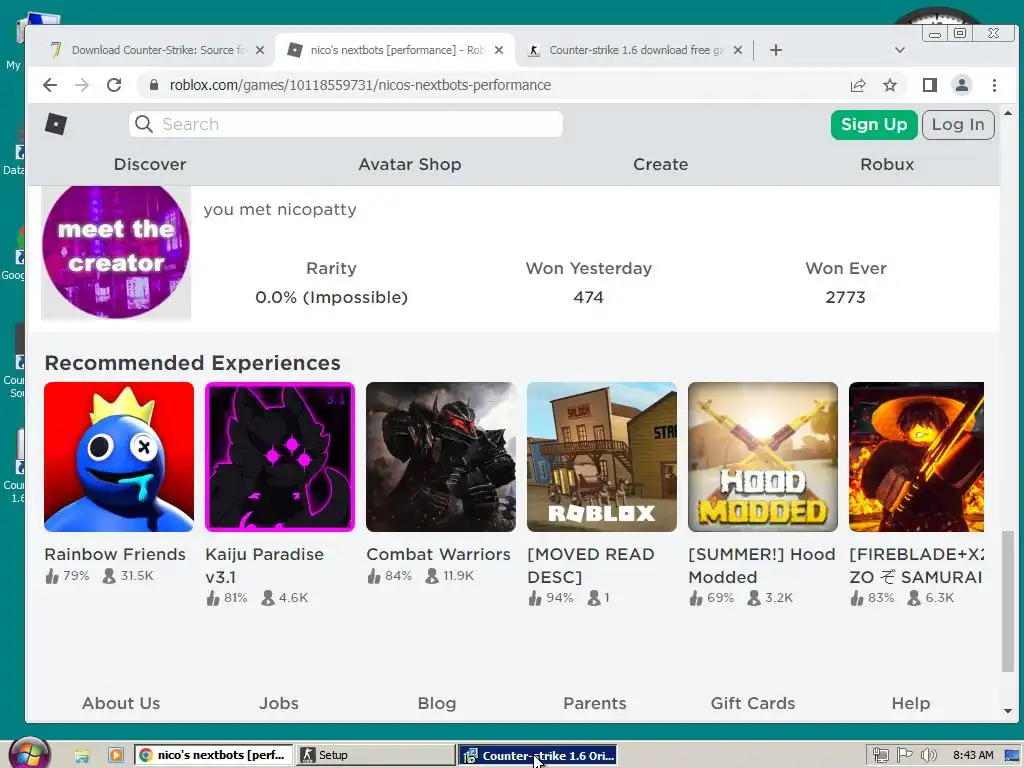Select the text 'you met nicopatty'
The image size is (1024, 768).
point(280,210)
